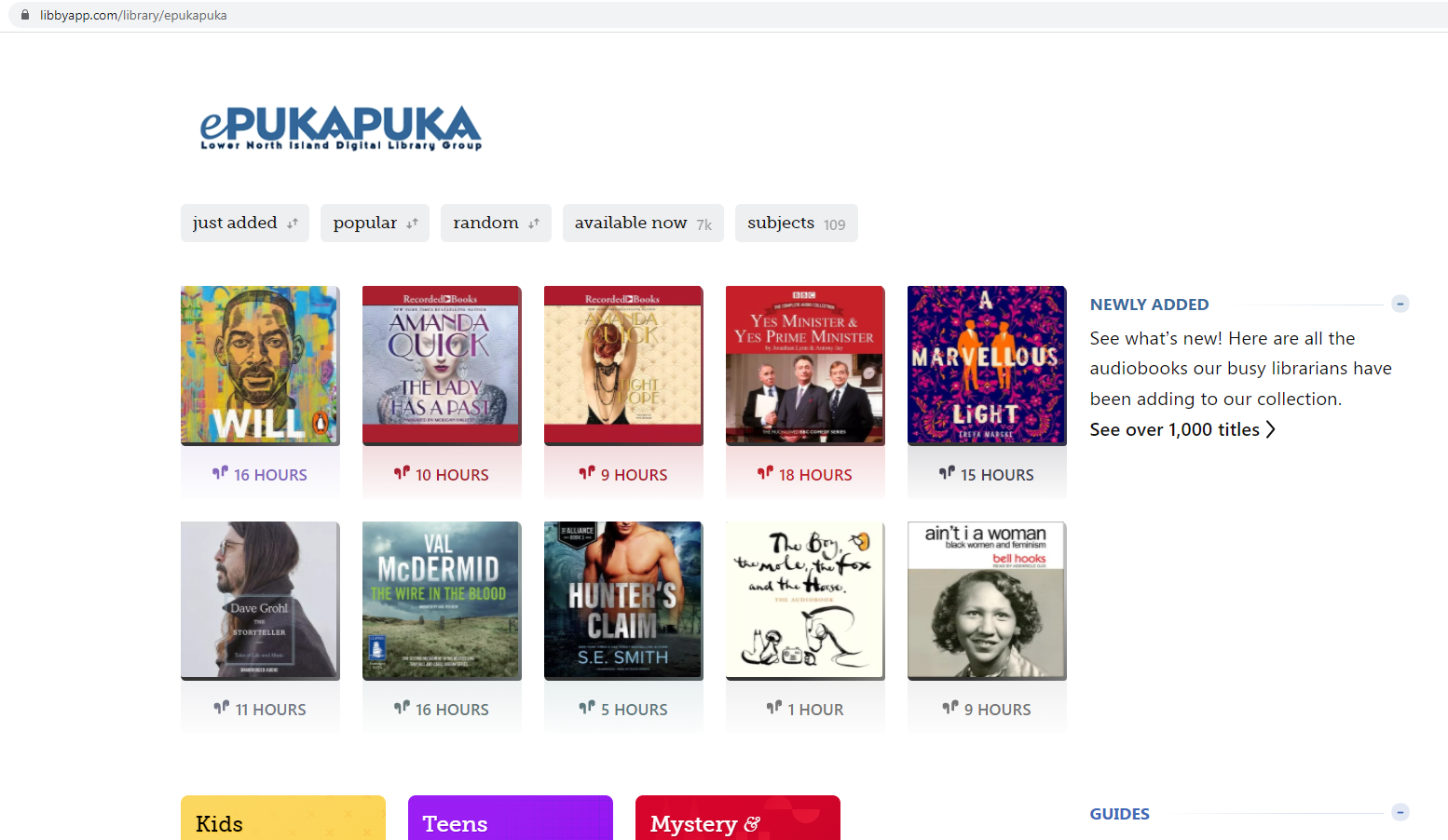Open A Marvellous Light audiobook cover
1448x840 pixels.
coord(987,365)
